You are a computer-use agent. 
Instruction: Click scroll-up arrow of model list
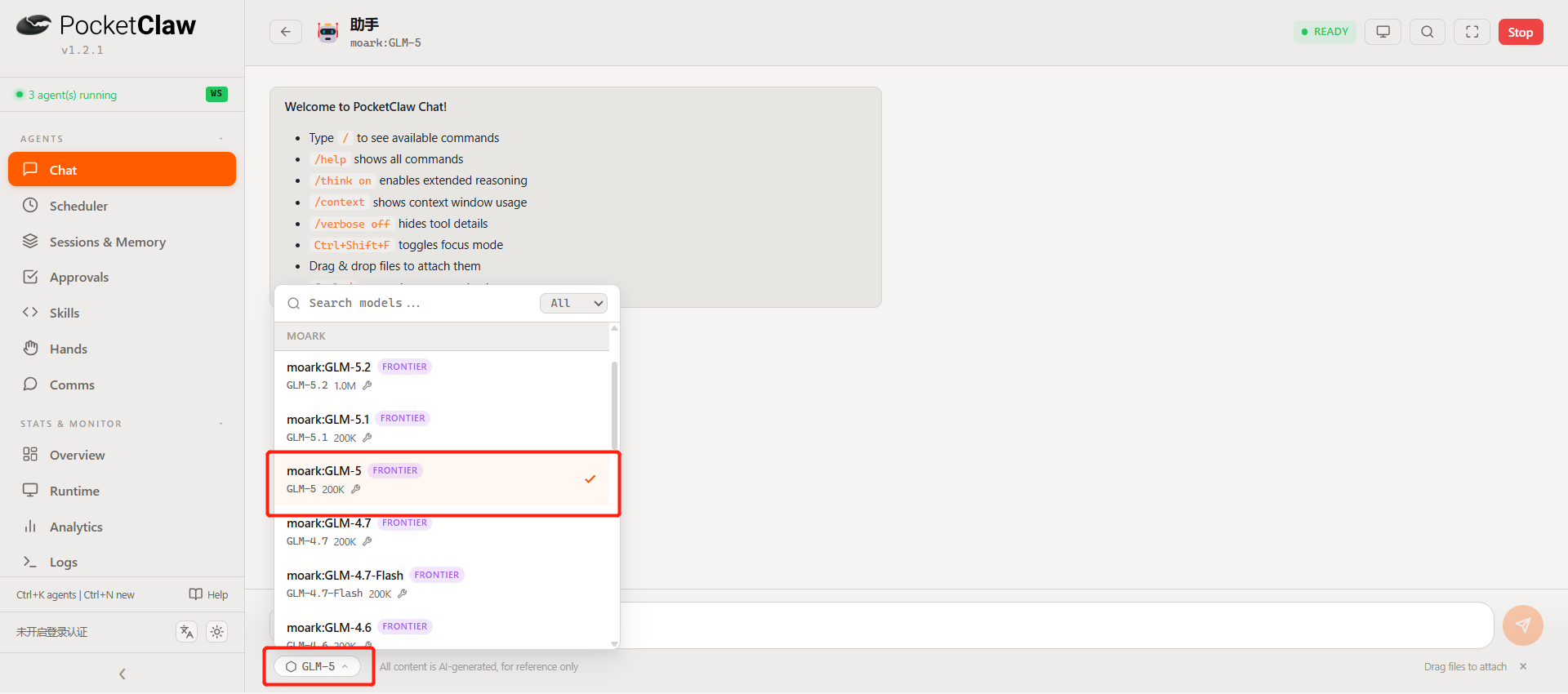click(614, 327)
